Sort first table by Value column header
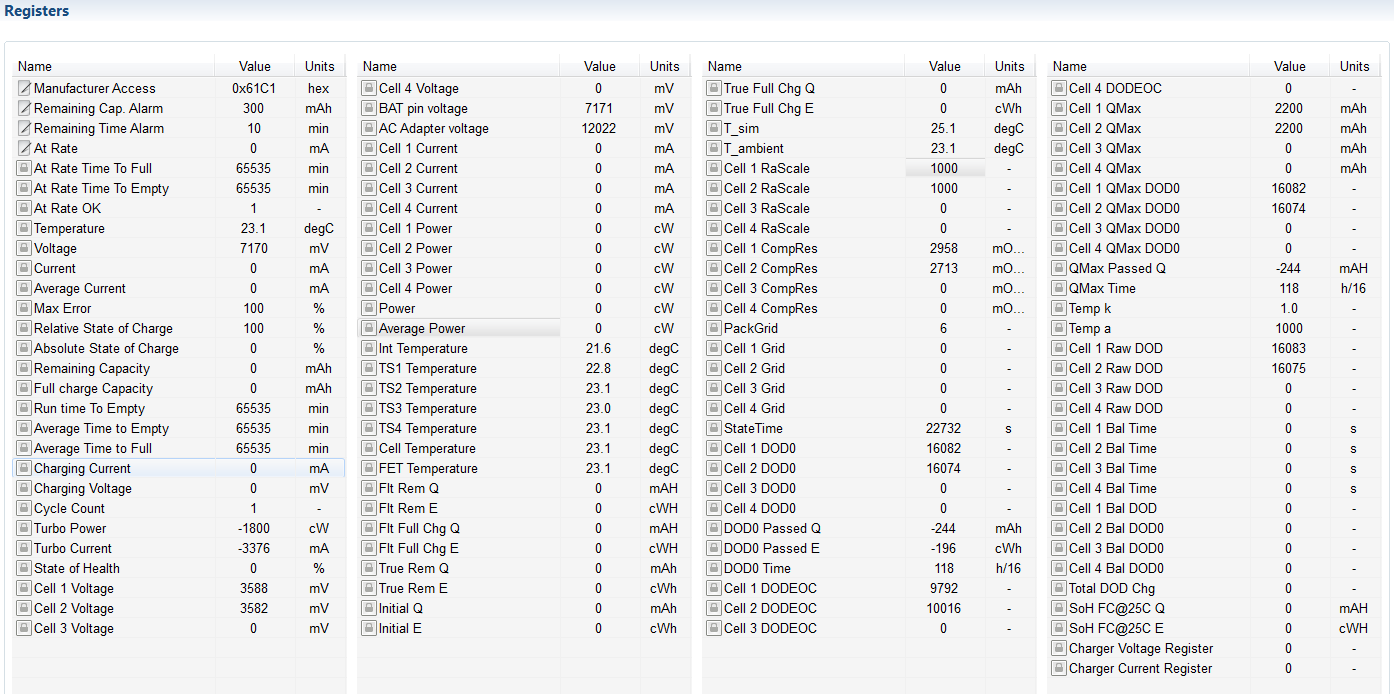Image resolution: width=1394 pixels, height=694 pixels. point(255,67)
